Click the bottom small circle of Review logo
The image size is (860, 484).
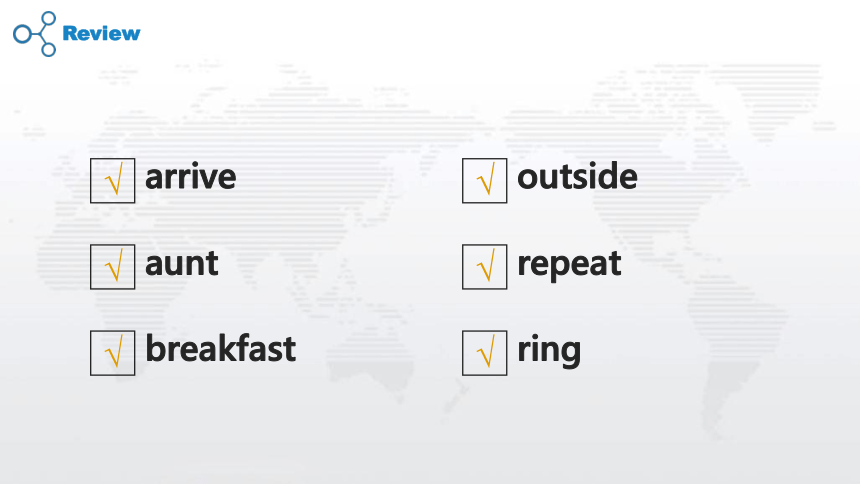pos(48,49)
